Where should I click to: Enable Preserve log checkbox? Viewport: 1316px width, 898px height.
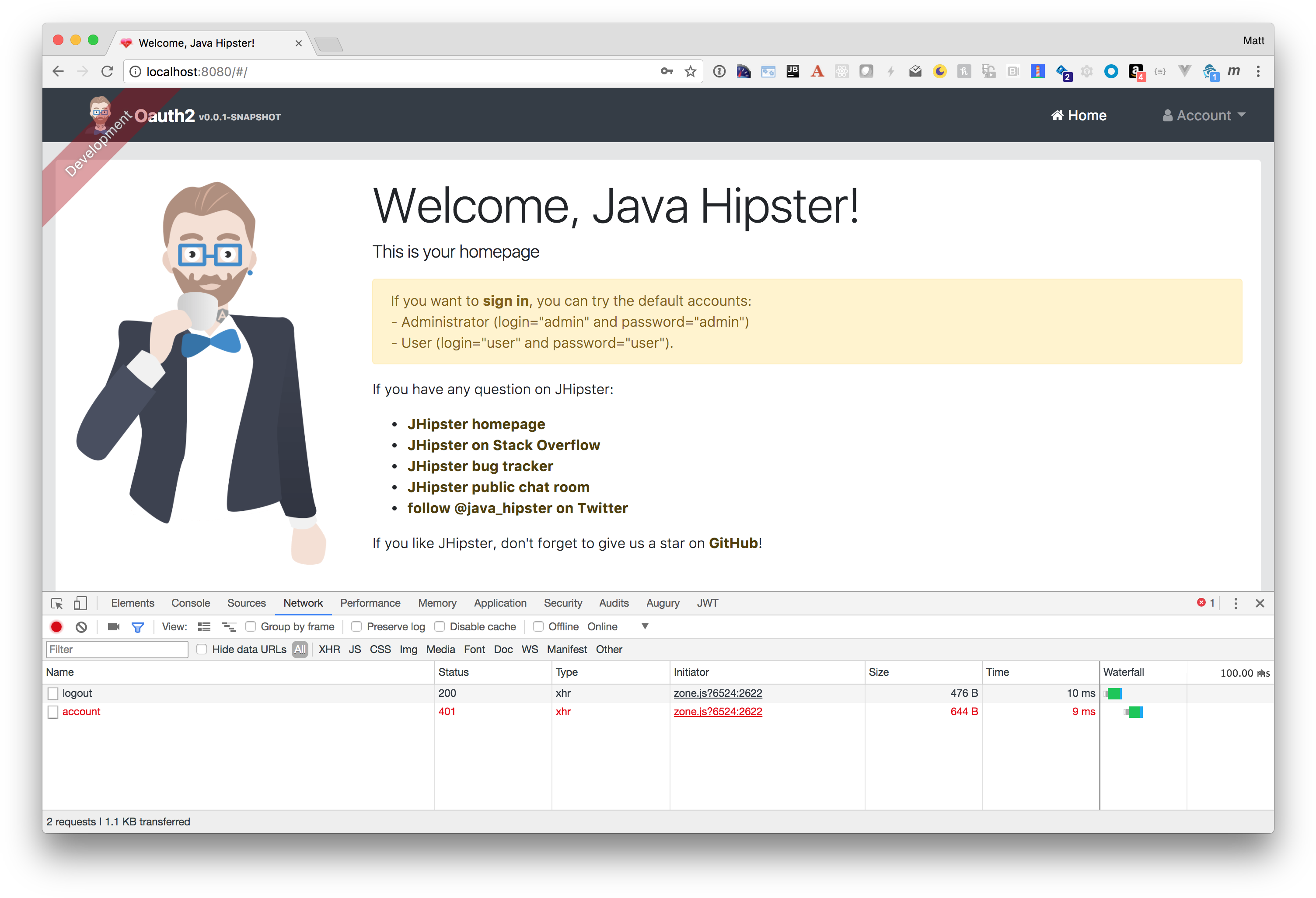(x=357, y=627)
